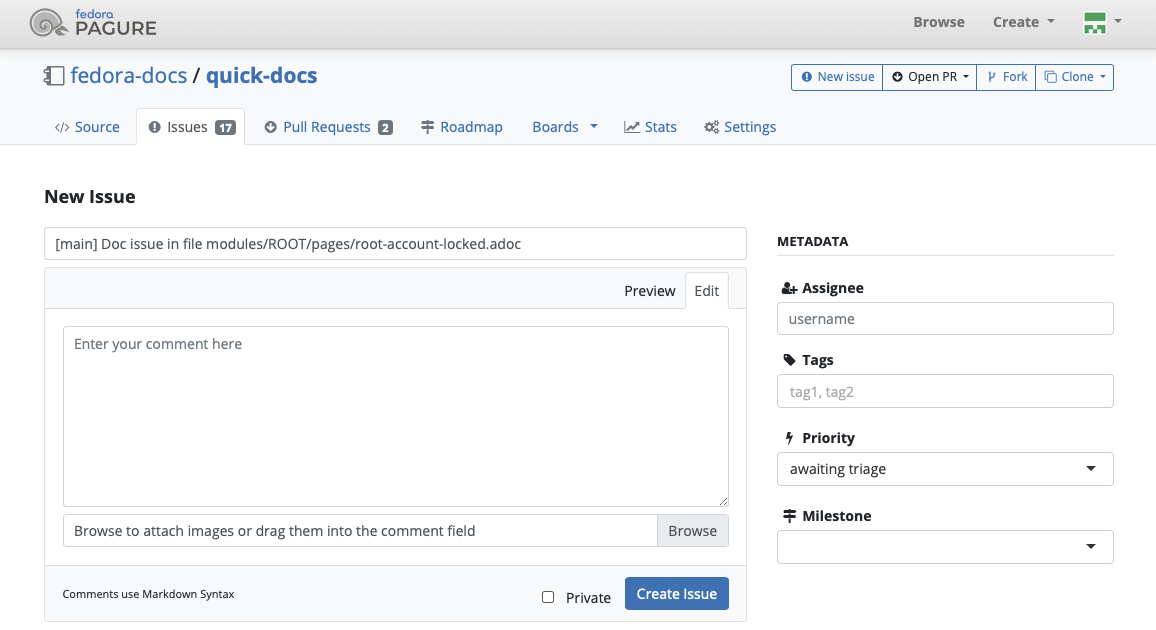Click the repository icon beside fedora-docs
The width and height of the screenshot is (1156, 630).
click(x=53, y=76)
